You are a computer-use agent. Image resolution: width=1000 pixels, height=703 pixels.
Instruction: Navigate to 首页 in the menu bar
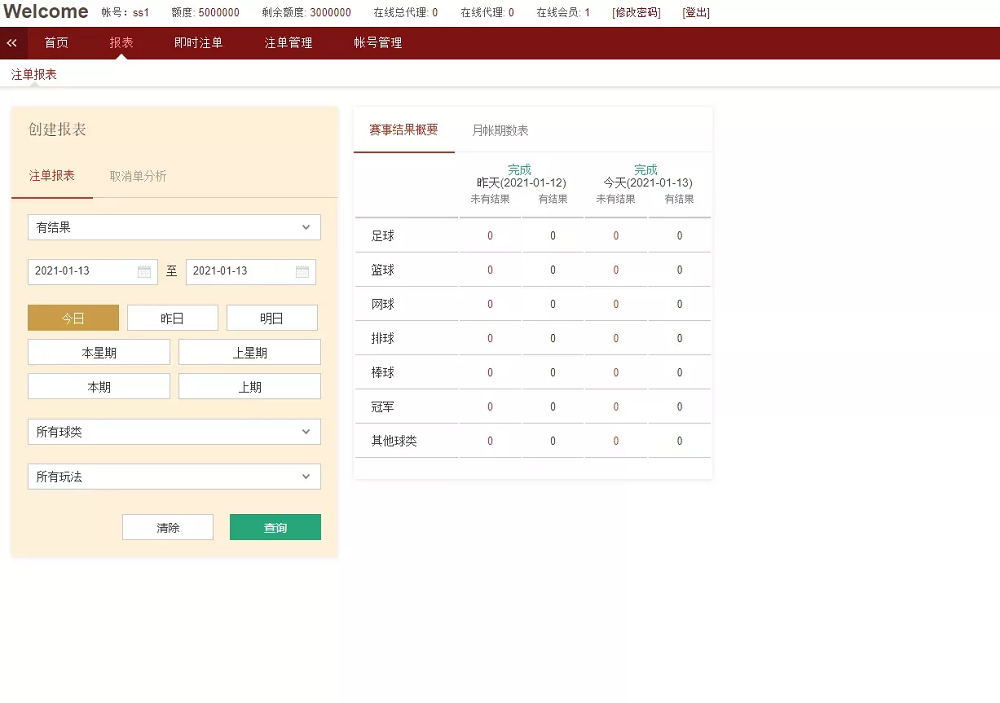click(56, 43)
